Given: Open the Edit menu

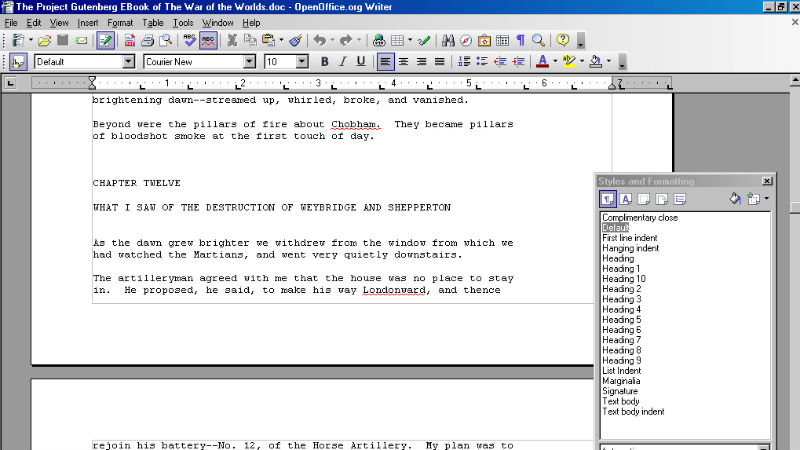Looking at the screenshot, I should 34,23.
